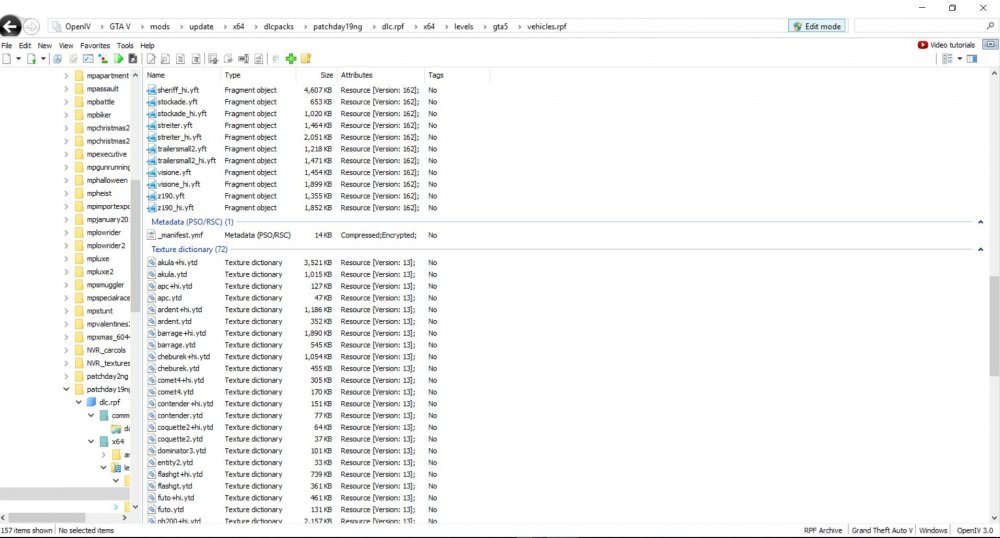Open the Edit menu
This screenshot has height=538, width=1000.
tap(25, 46)
